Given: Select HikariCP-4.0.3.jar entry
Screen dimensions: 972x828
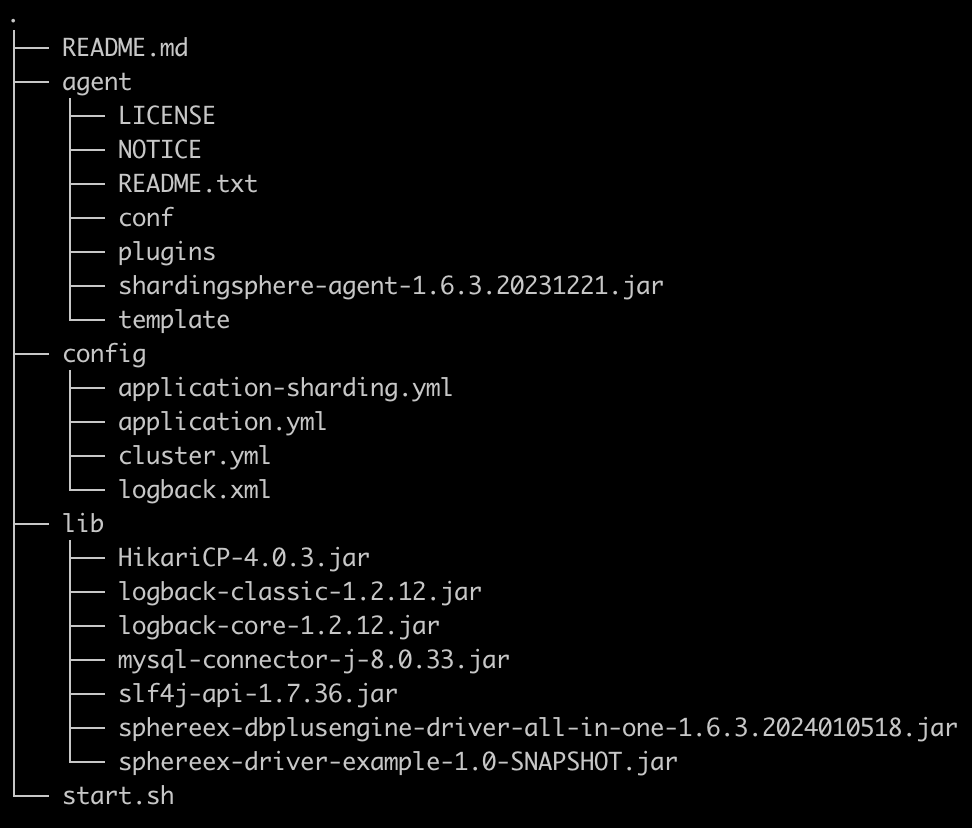Looking at the screenshot, I should 243,557.
